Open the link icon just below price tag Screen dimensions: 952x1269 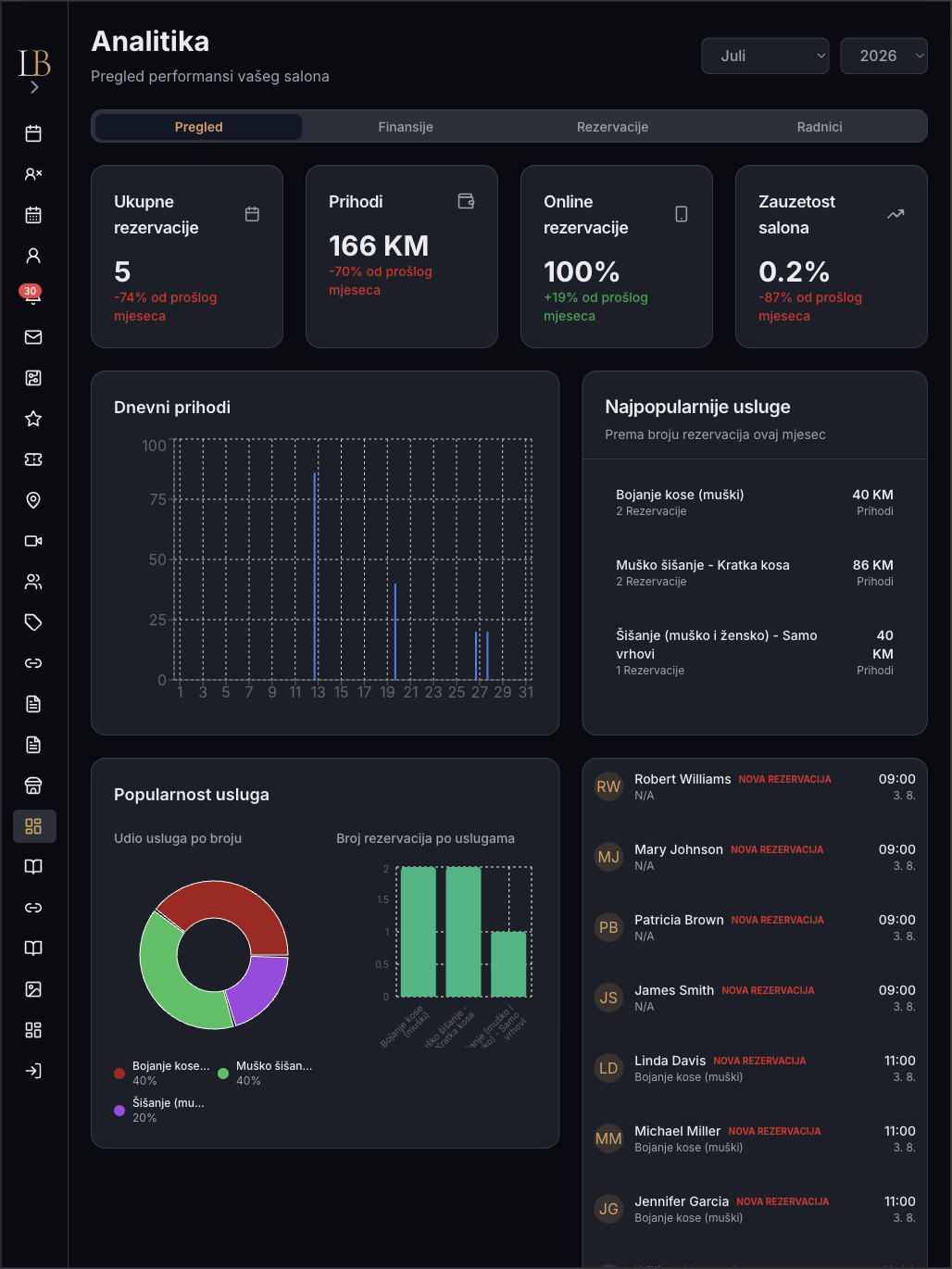33,663
